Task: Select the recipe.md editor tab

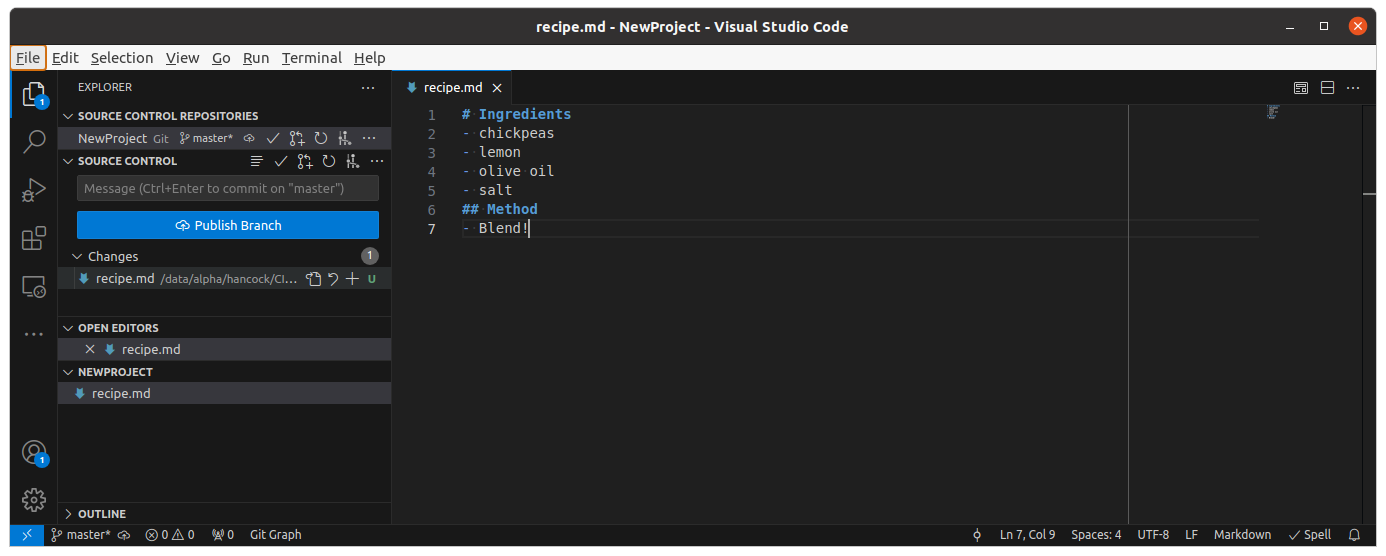Action: click(452, 88)
